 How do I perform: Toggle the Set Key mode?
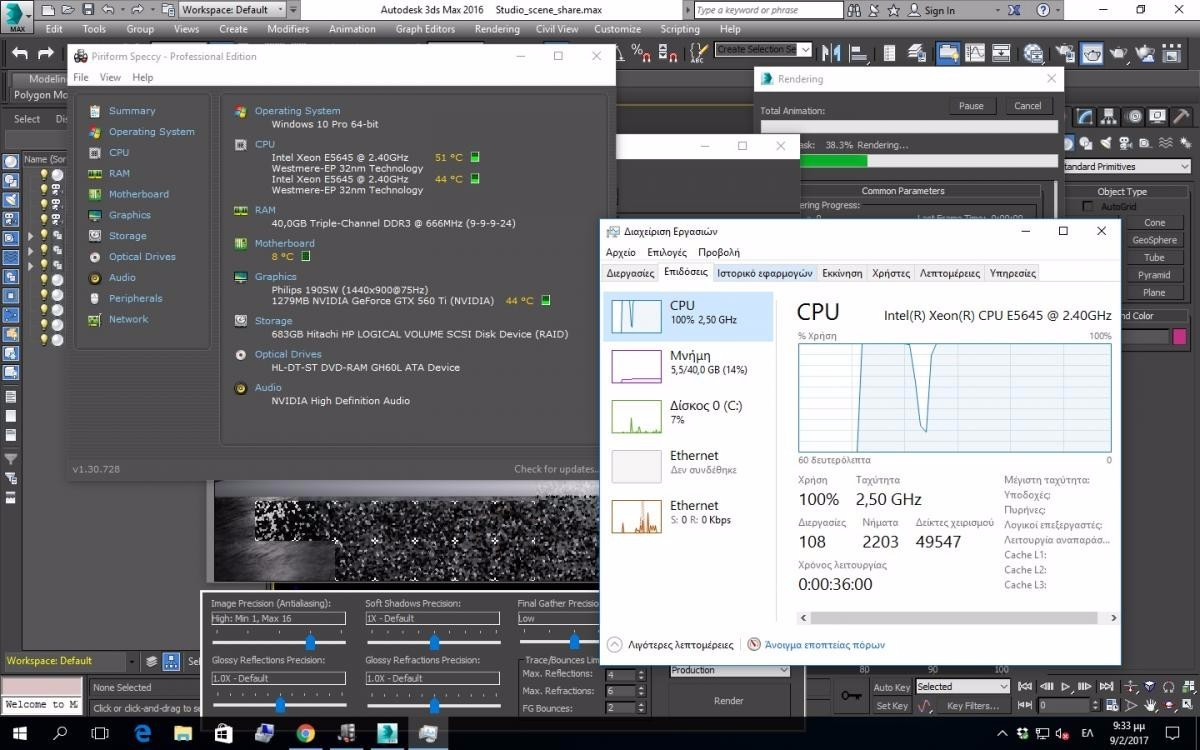[x=891, y=706]
